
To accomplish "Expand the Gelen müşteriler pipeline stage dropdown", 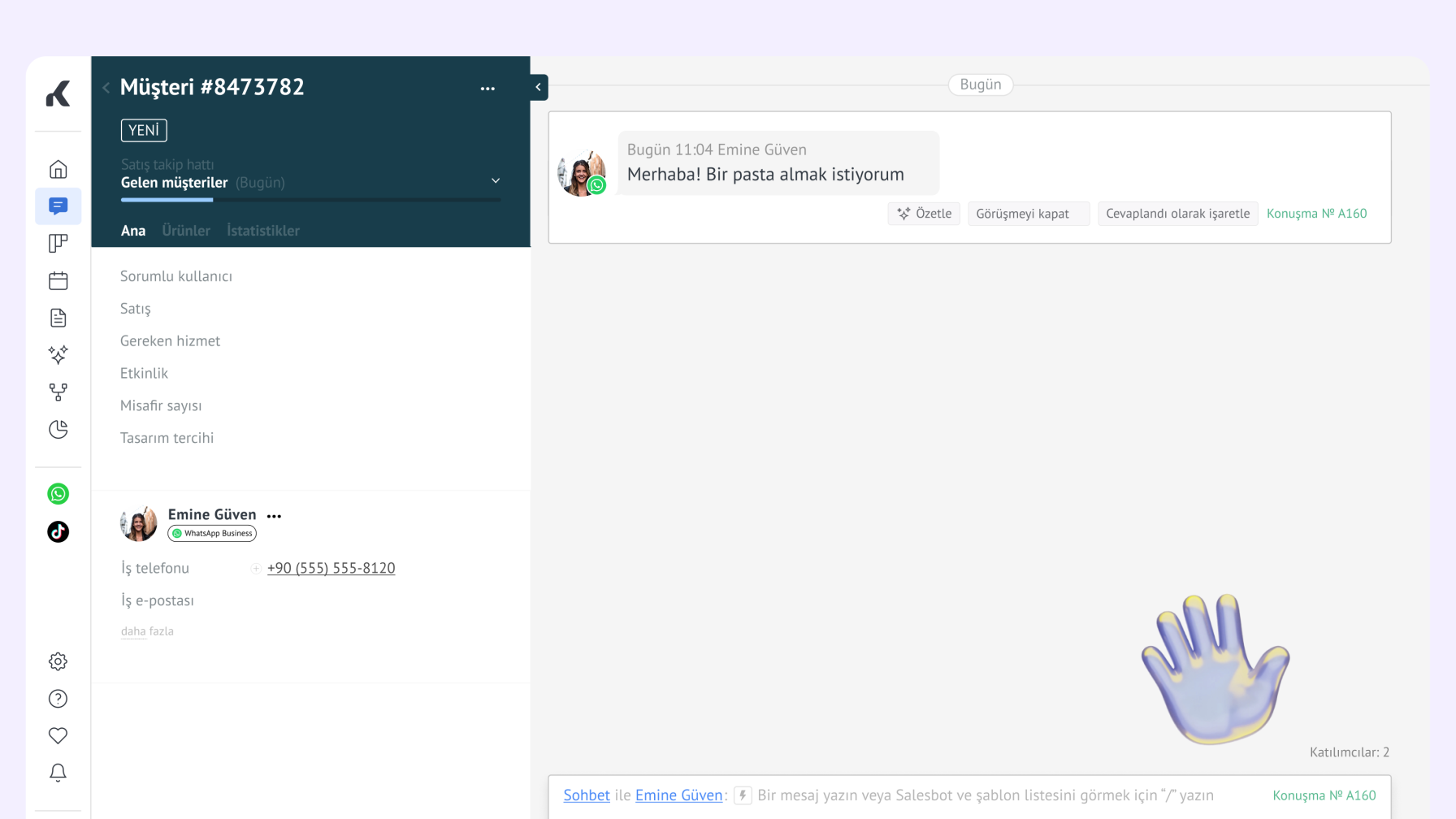I will point(495,180).
